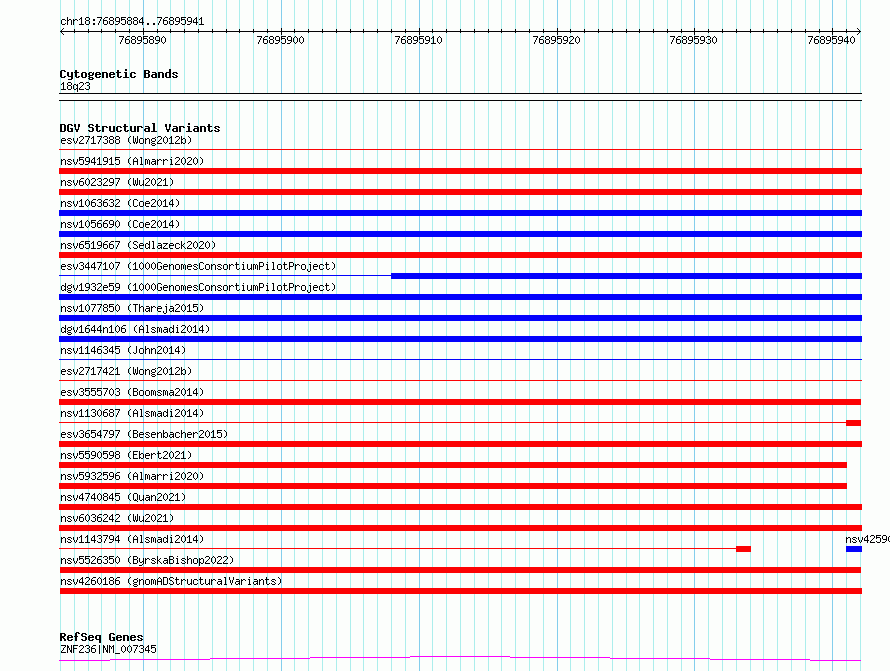This screenshot has width=890, height=671.
Task: Open the nsv6519667 (Sedlazeck2020) variant label
Action: (x=138, y=245)
